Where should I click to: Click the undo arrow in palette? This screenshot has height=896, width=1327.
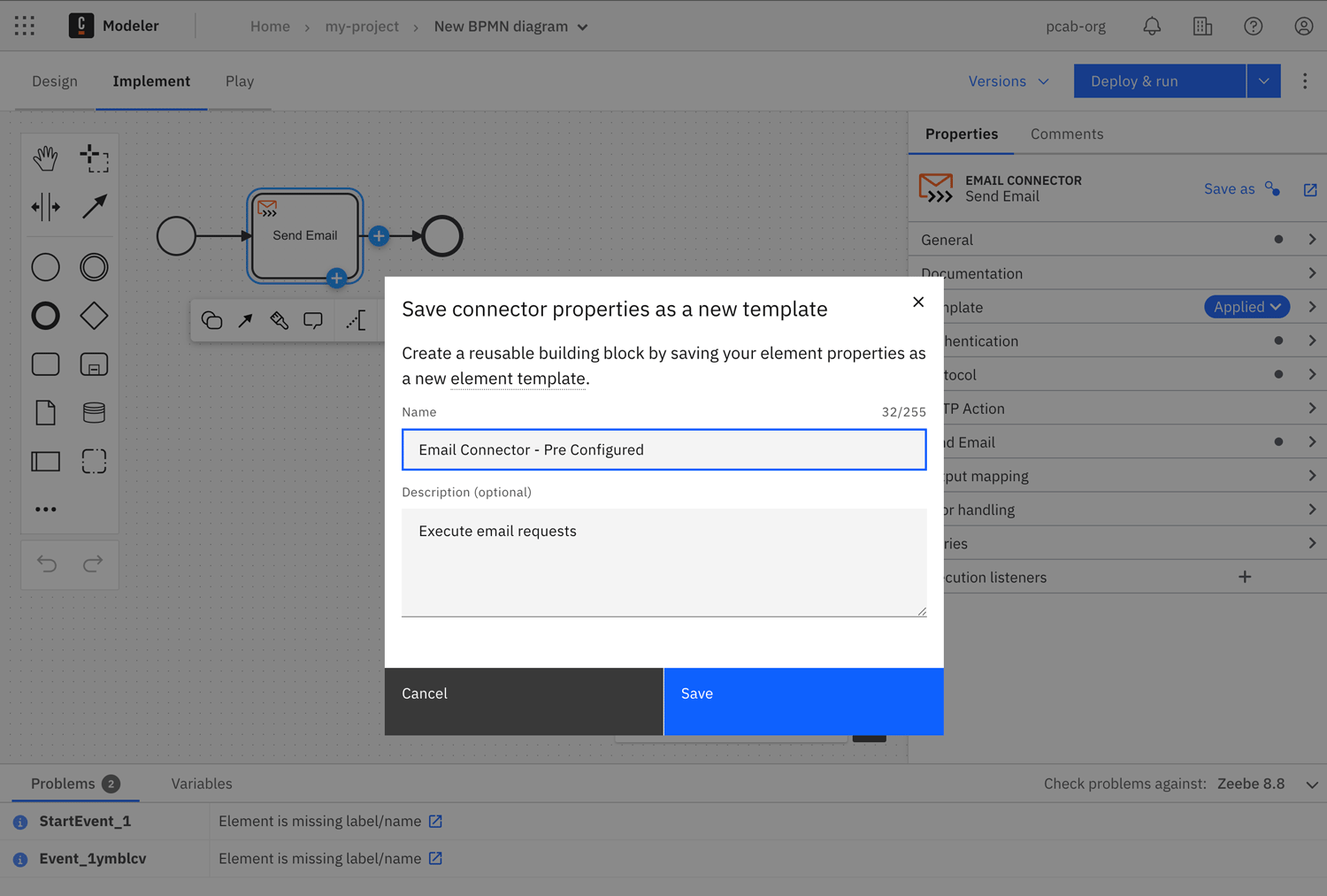[47, 563]
